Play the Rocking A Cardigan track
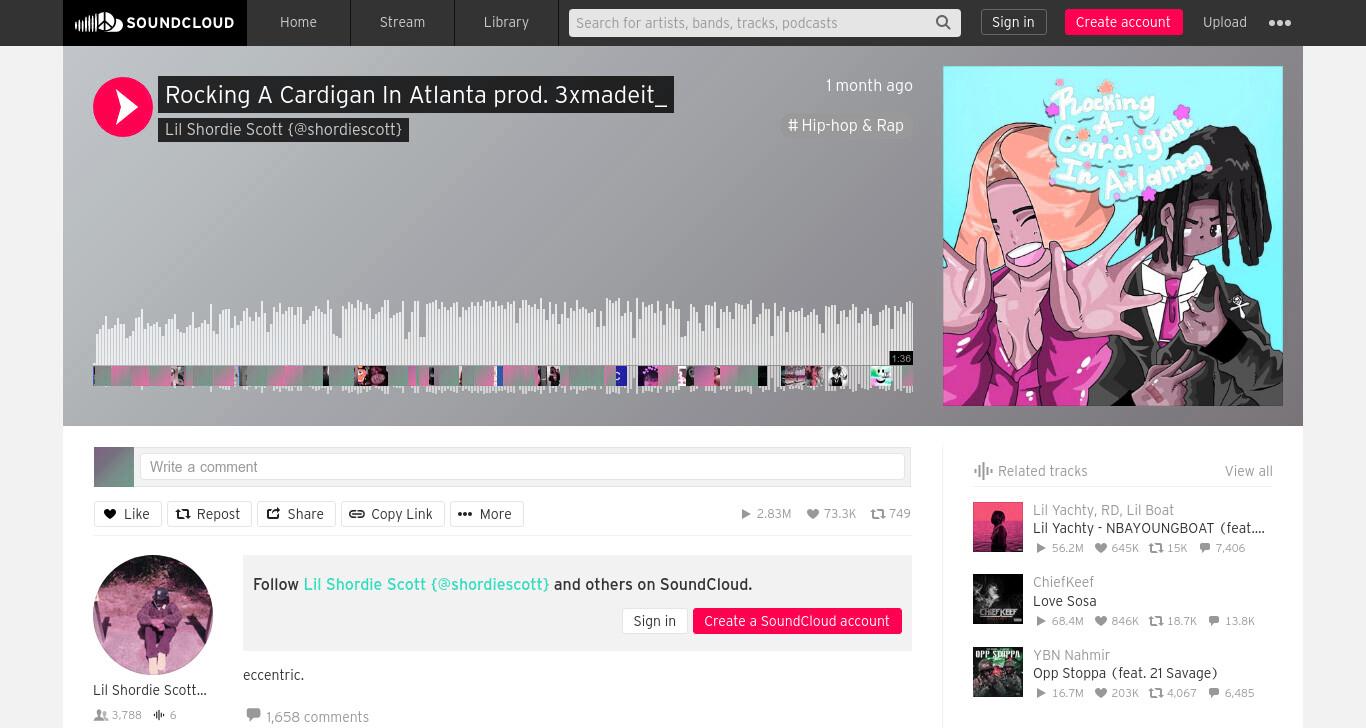1366x728 pixels. [123, 107]
